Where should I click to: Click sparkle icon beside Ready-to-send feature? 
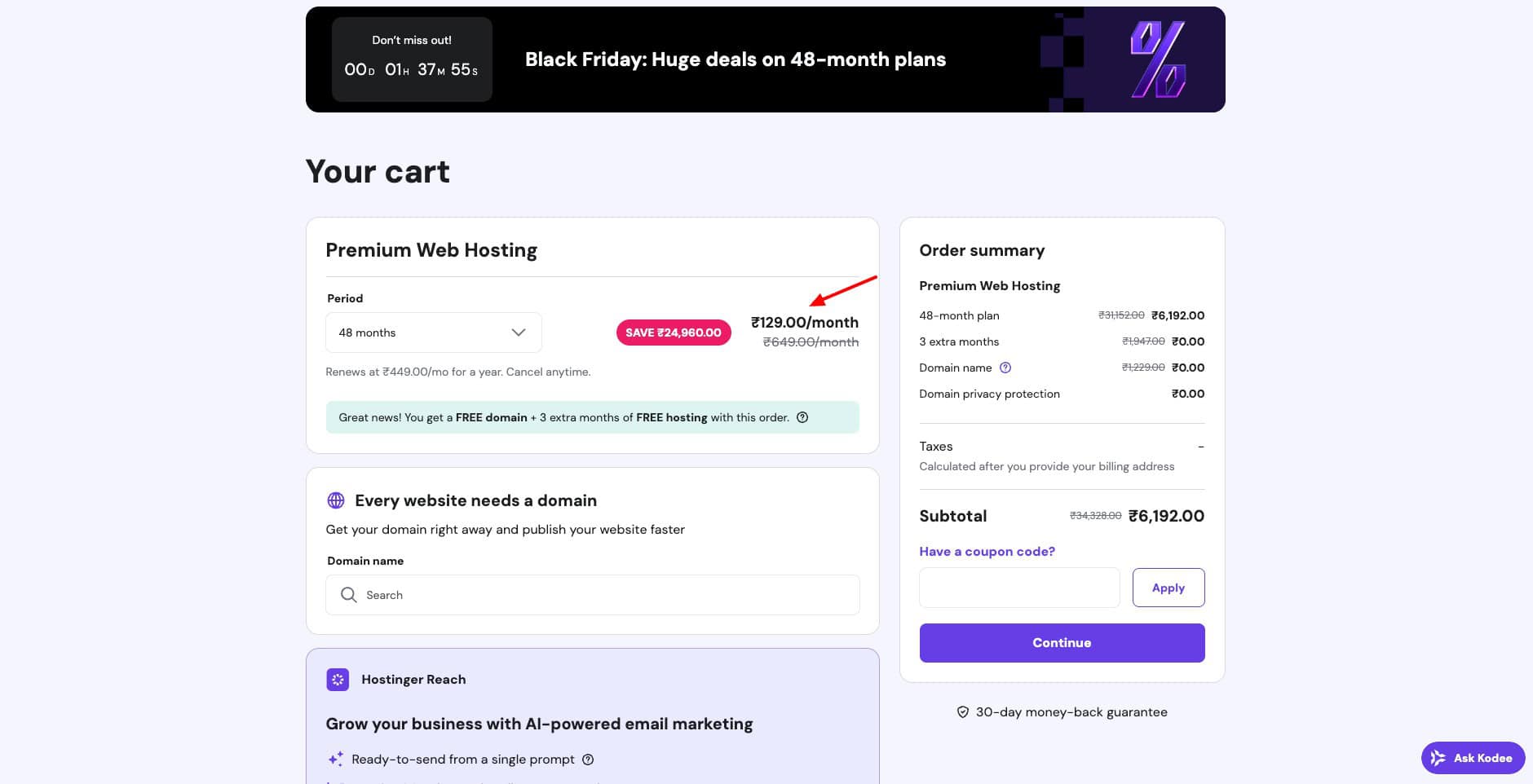(x=335, y=760)
